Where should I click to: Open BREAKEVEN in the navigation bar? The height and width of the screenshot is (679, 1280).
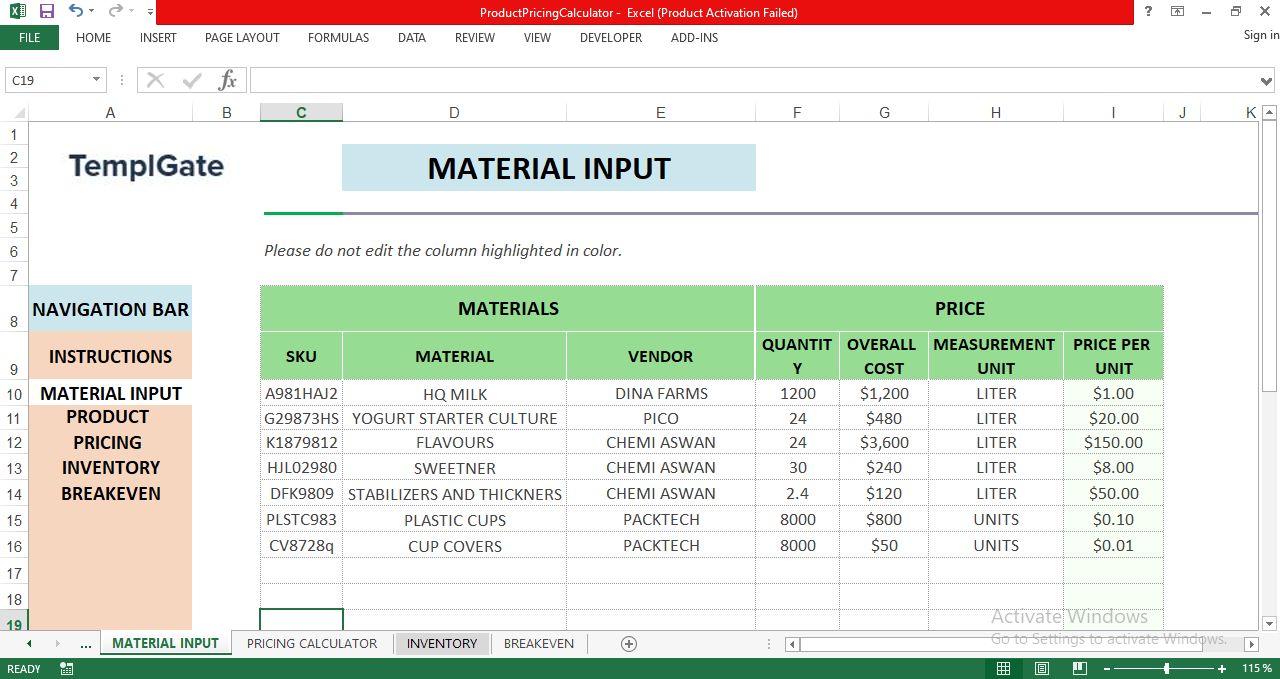[x=111, y=494]
